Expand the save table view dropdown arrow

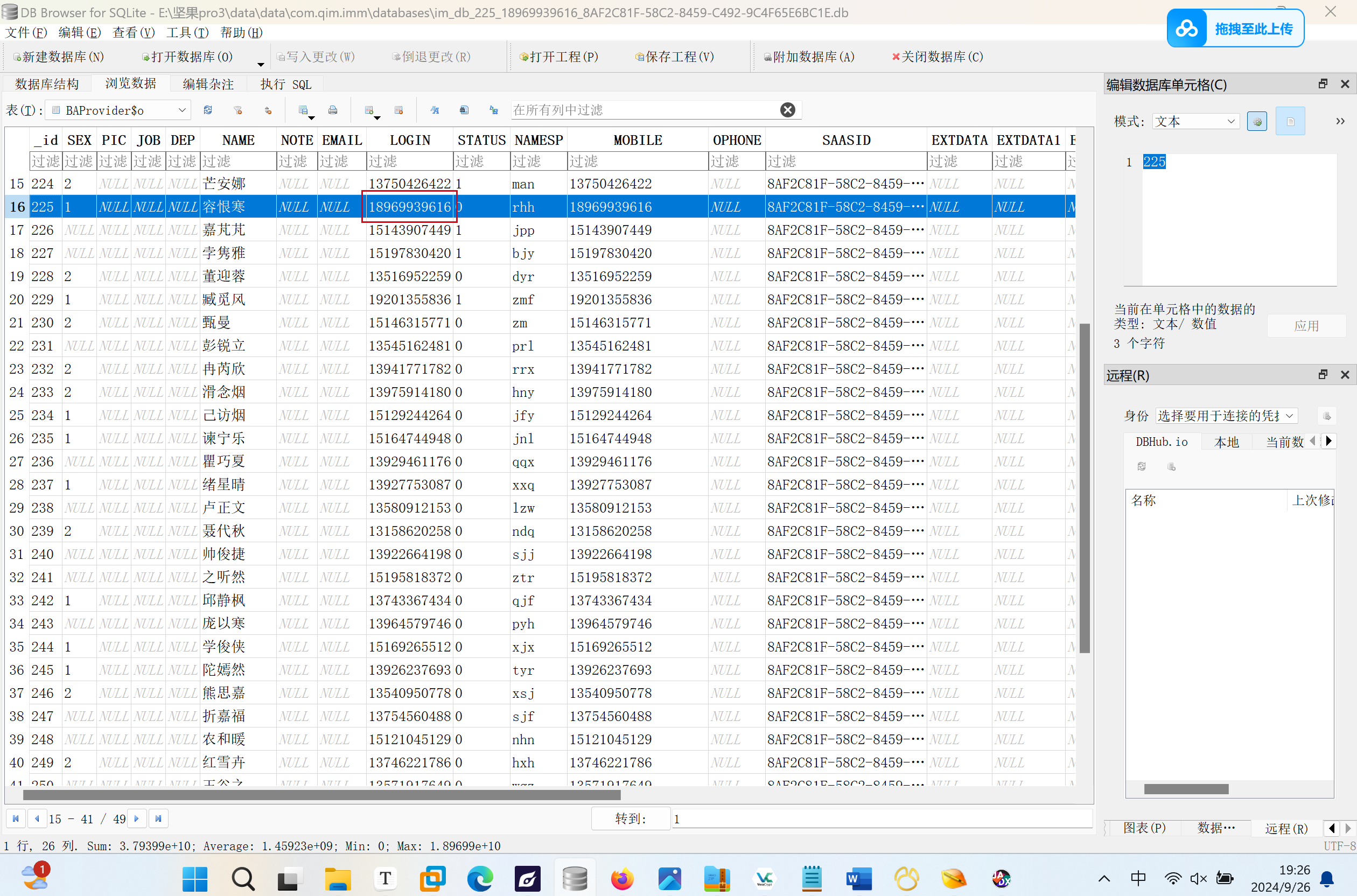(311, 118)
